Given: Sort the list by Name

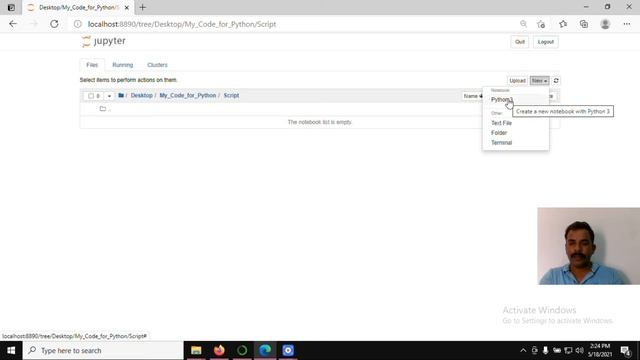Looking at the screenshot, I should pos(473,96).
